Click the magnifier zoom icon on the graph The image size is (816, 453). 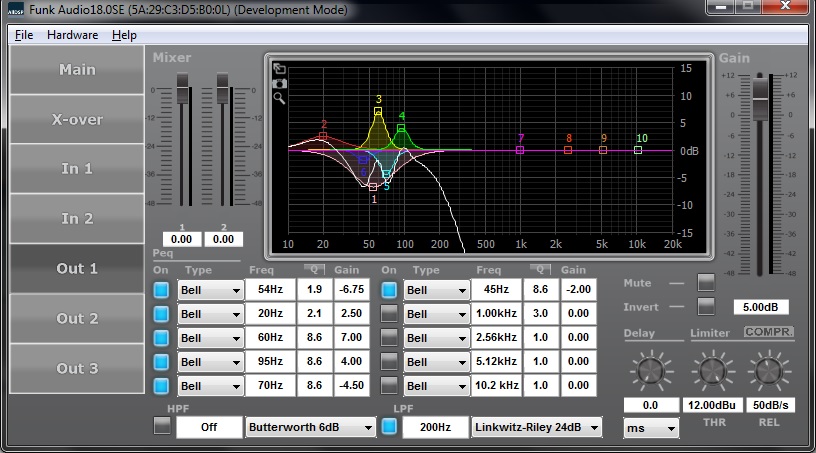280,98
